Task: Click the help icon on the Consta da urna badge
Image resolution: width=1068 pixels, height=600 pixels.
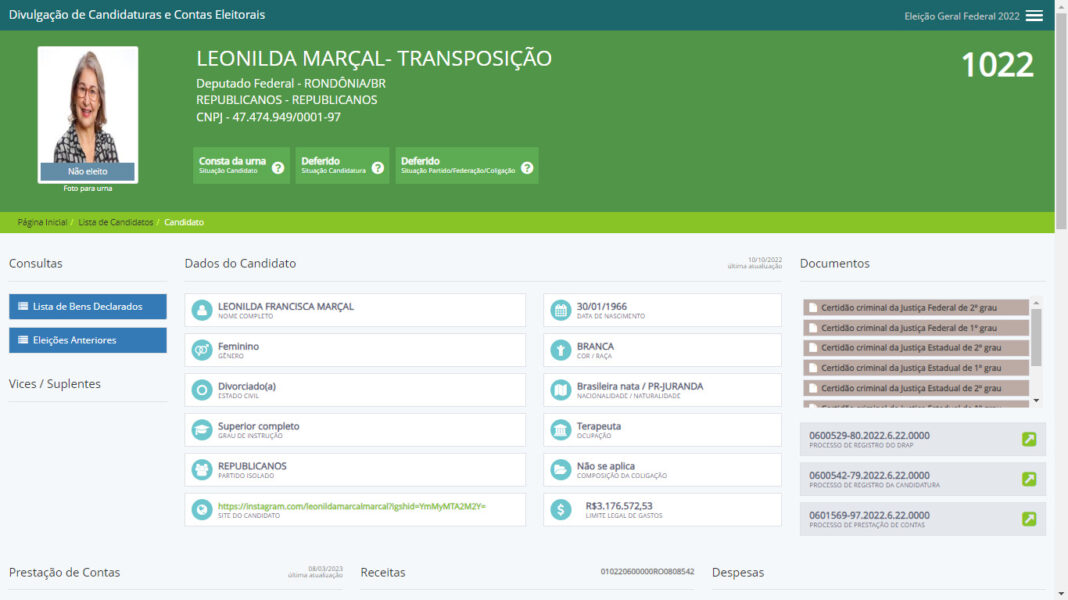Action: coord(277,168)
